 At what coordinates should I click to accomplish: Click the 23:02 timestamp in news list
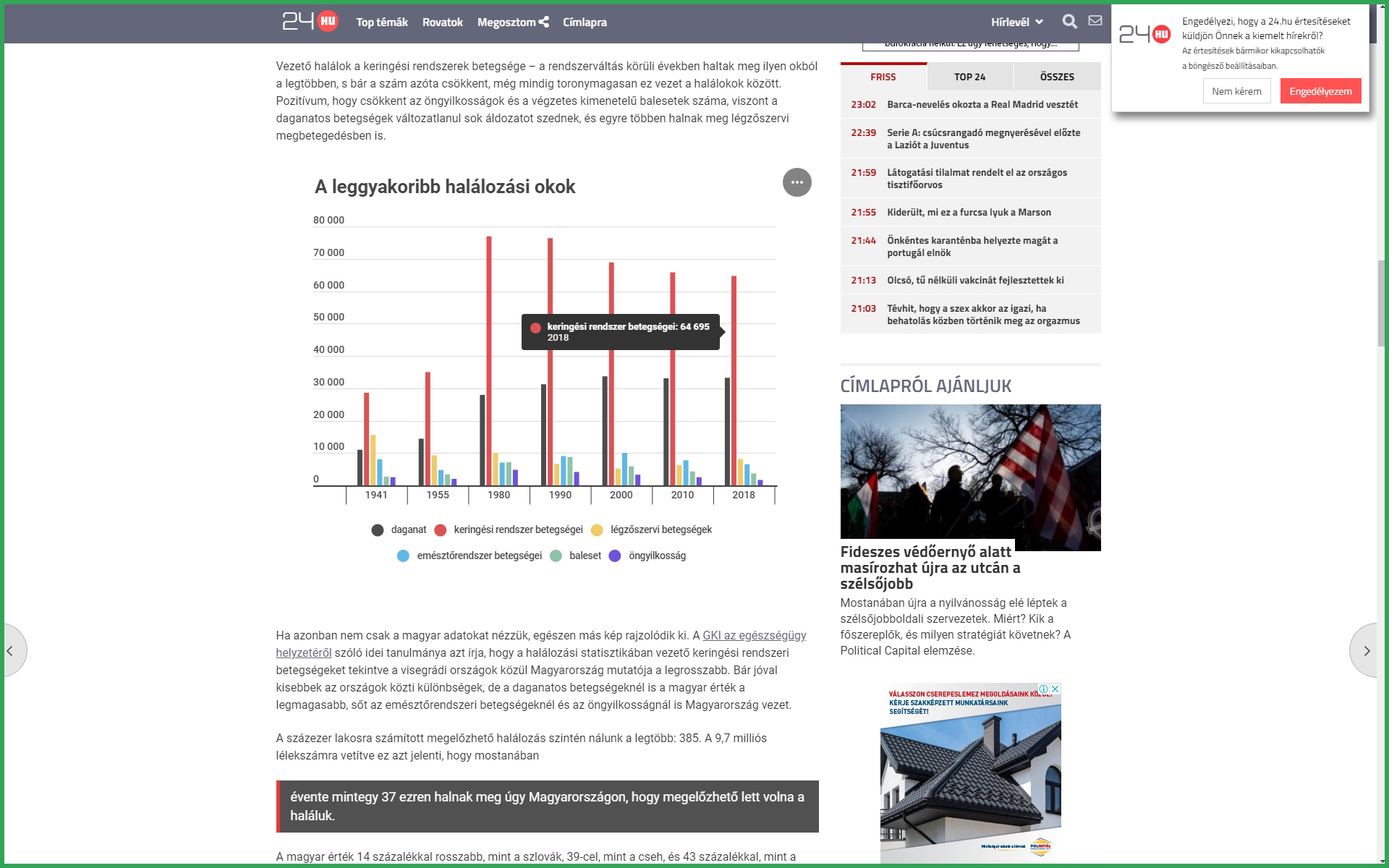(863, 104)
